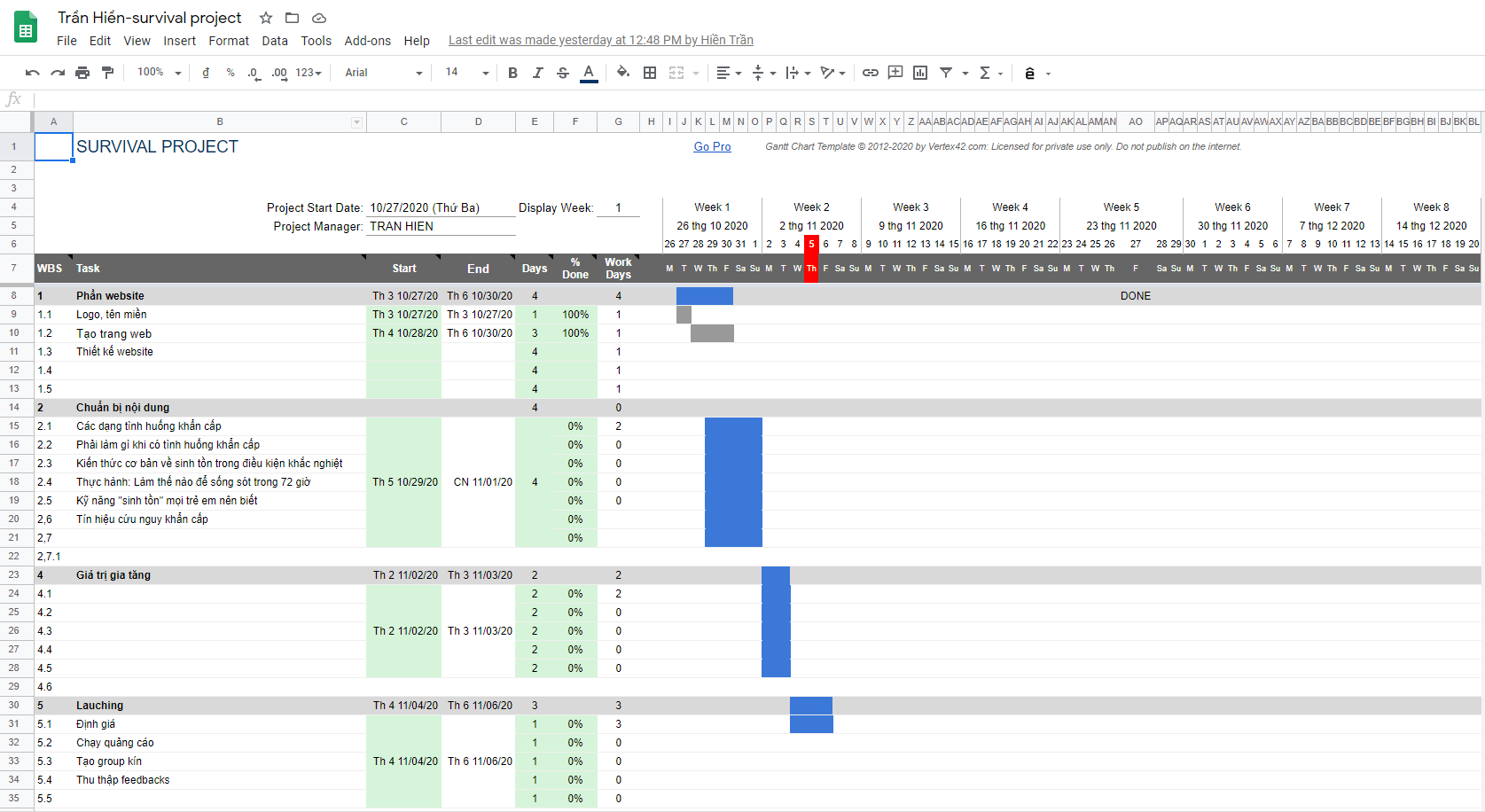Insert a link using the link icon

871,73
